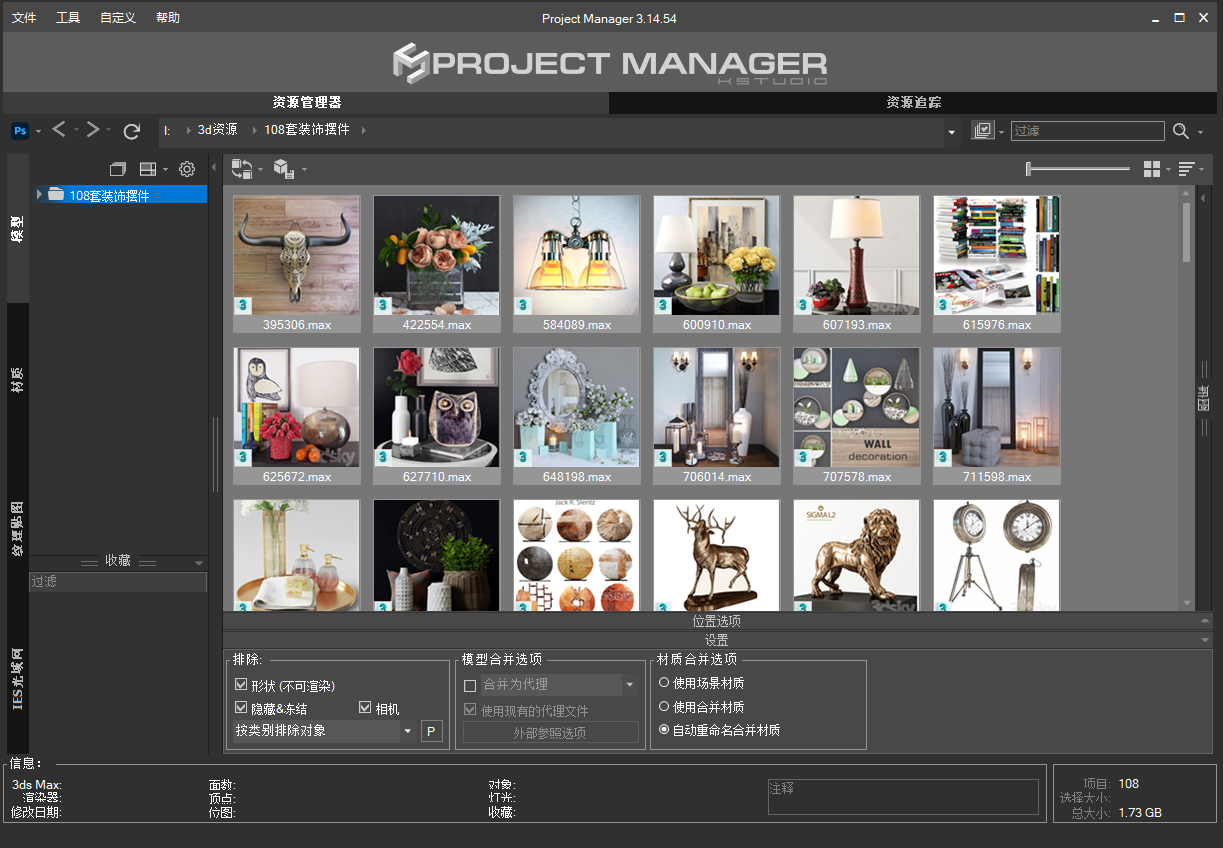
Task: Toggle the 相机 checkbox
Action: coord(365,708)
